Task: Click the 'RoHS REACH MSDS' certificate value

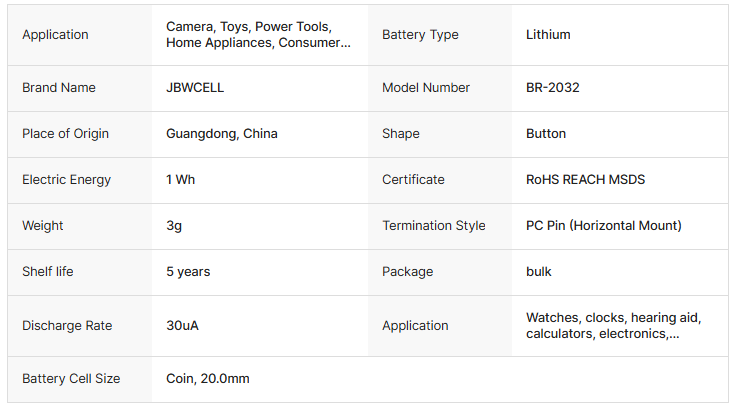Action: tap(585, 180)
